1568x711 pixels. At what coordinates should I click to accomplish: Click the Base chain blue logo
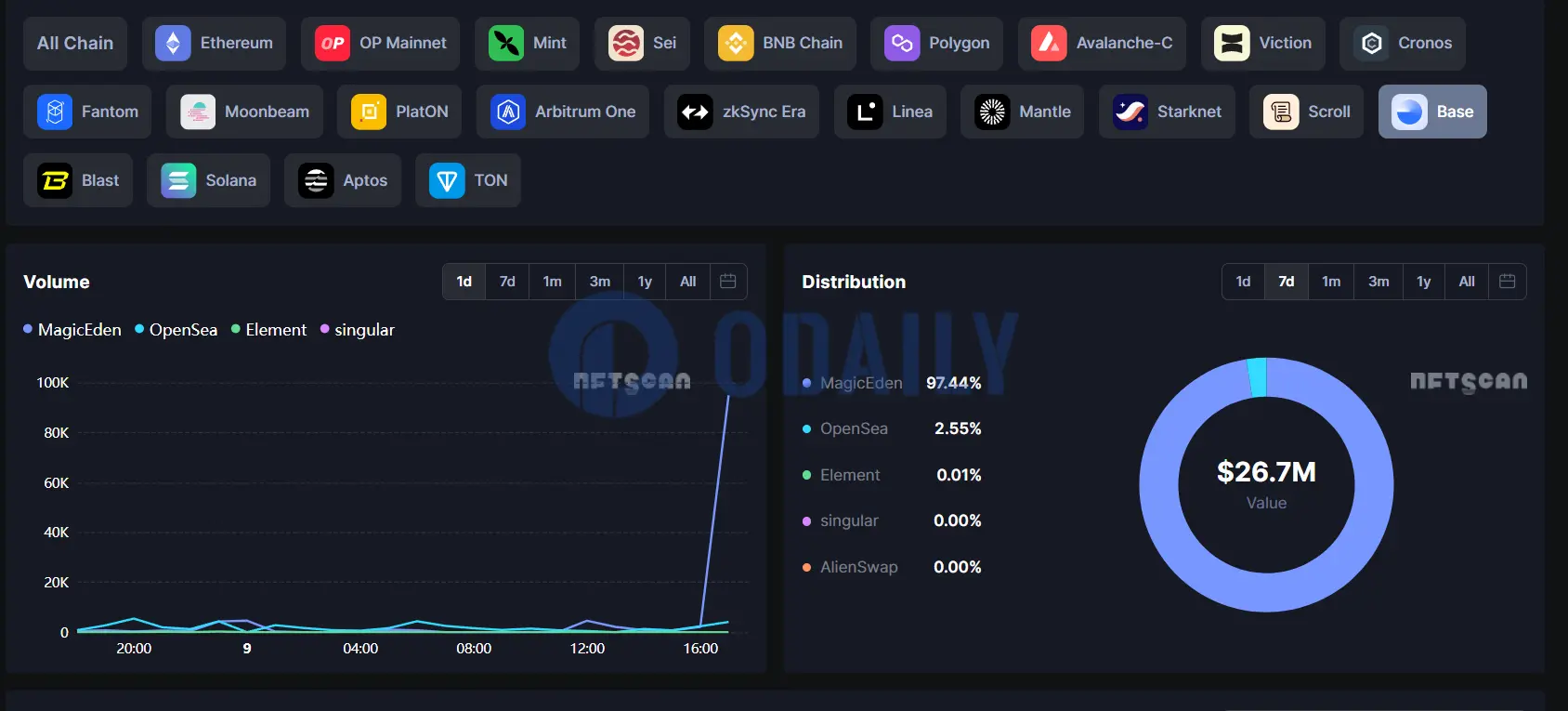[x=1409, y=112]
